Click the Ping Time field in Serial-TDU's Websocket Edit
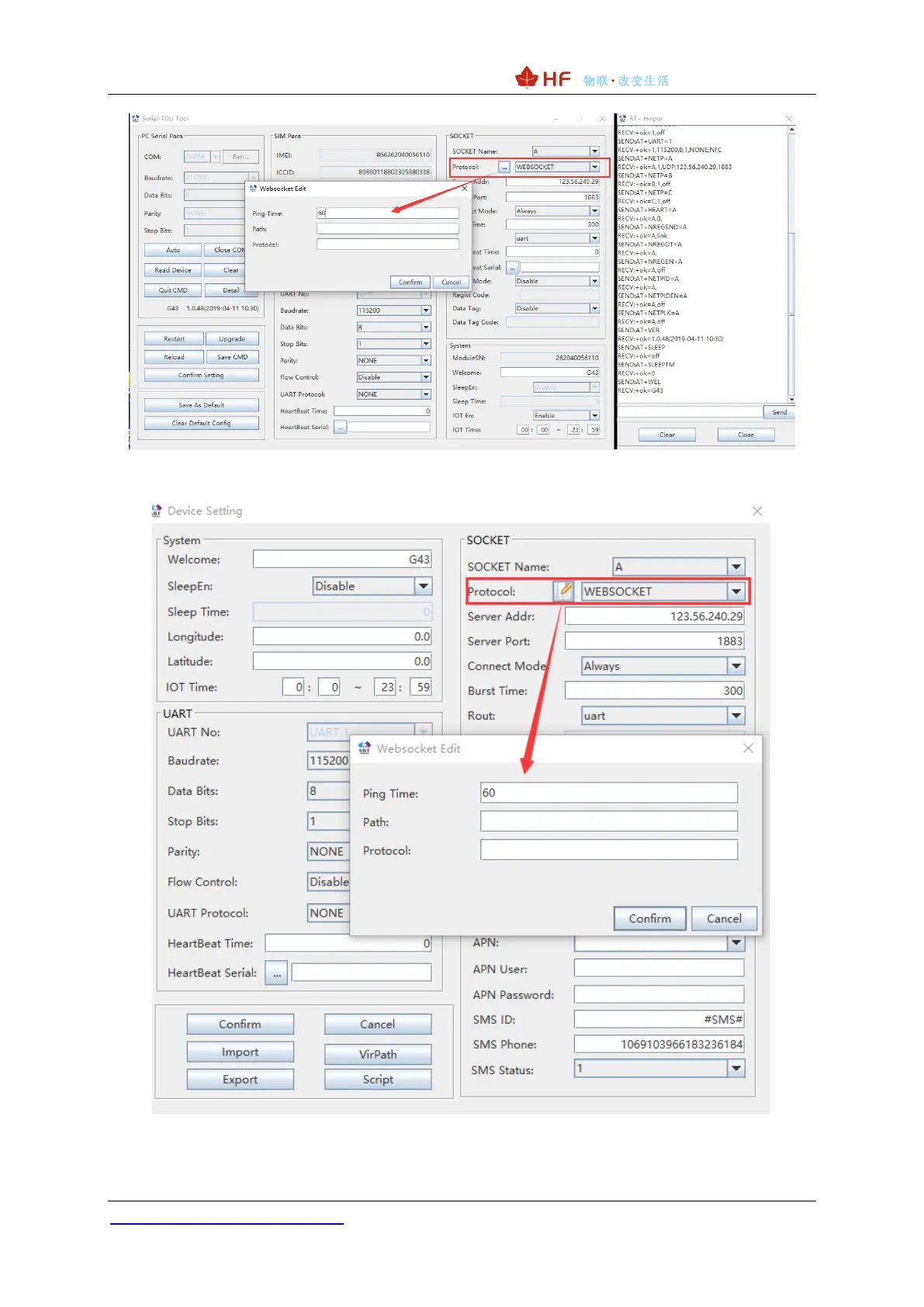 388,213
